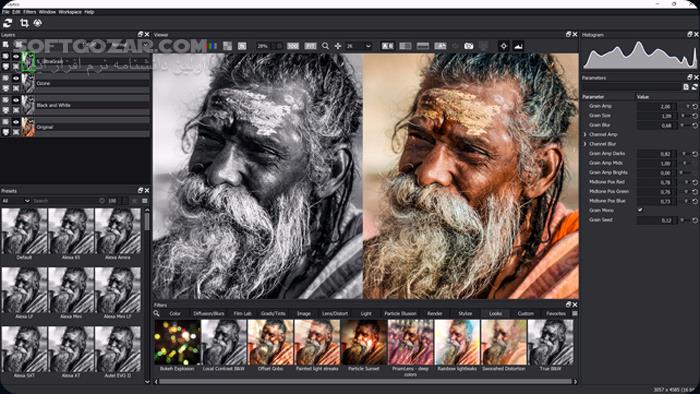The image size is (700, 394).
Task: Open the Workspace menu
Action: click(x=70, y=12)
